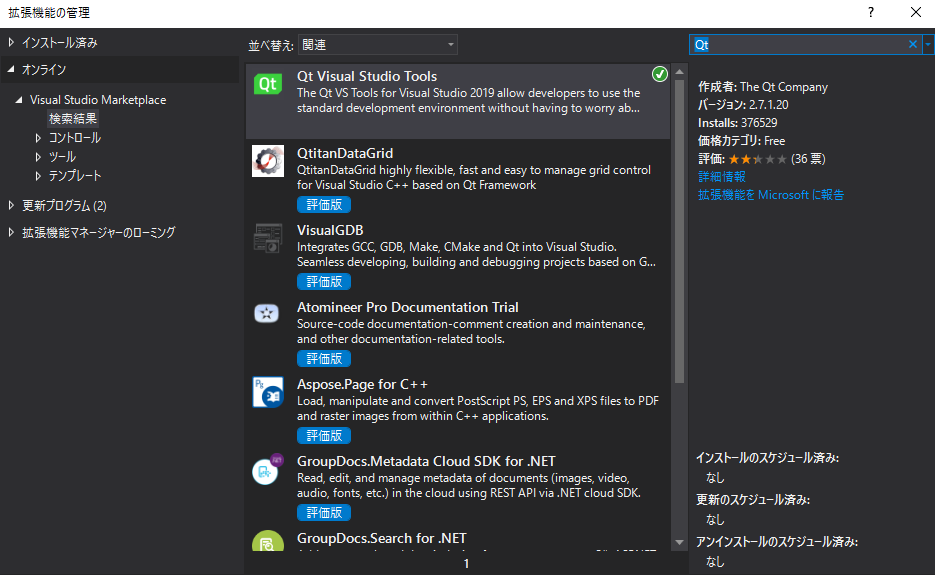The width and height of the screenshot is (935, 575).
Task: Click the Atomineer Pro Documentation star icon
Action: tap(267, 313)
